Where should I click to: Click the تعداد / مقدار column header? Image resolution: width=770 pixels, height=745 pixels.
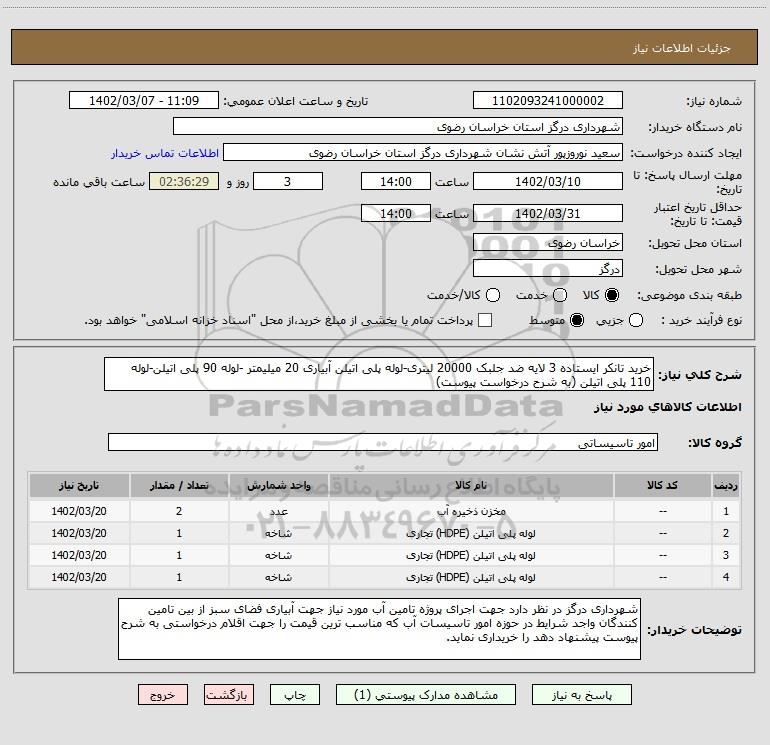coord(179,485)
